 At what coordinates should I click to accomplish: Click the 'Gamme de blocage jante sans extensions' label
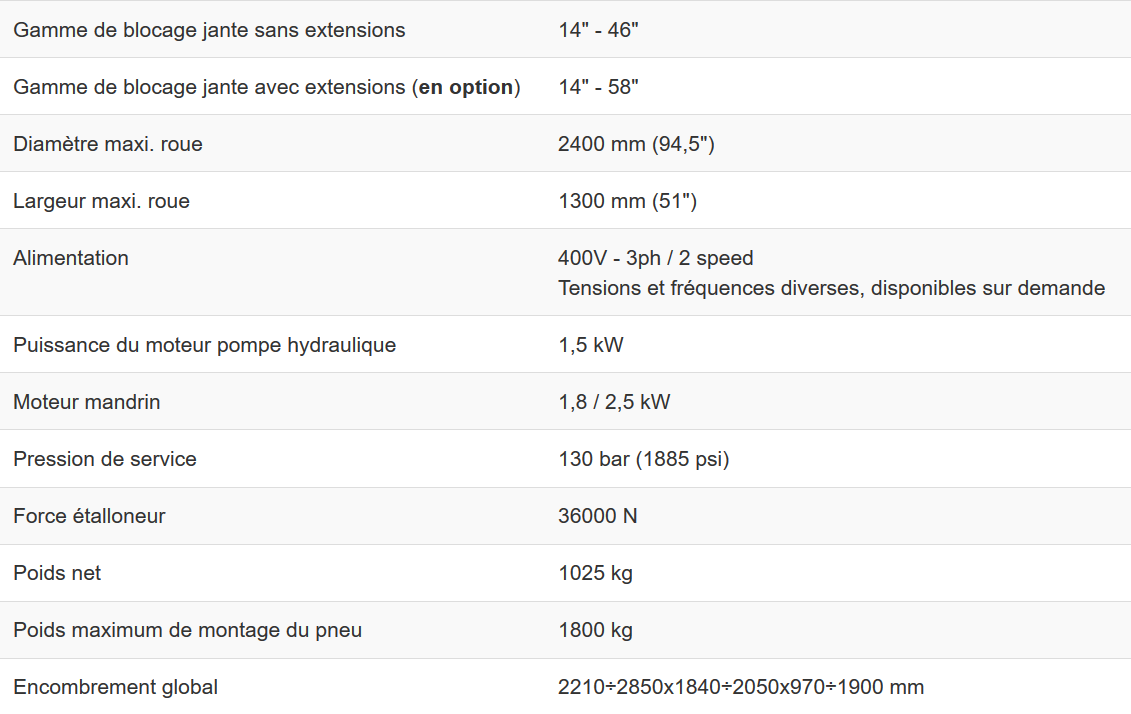click(x=209, y=30)
